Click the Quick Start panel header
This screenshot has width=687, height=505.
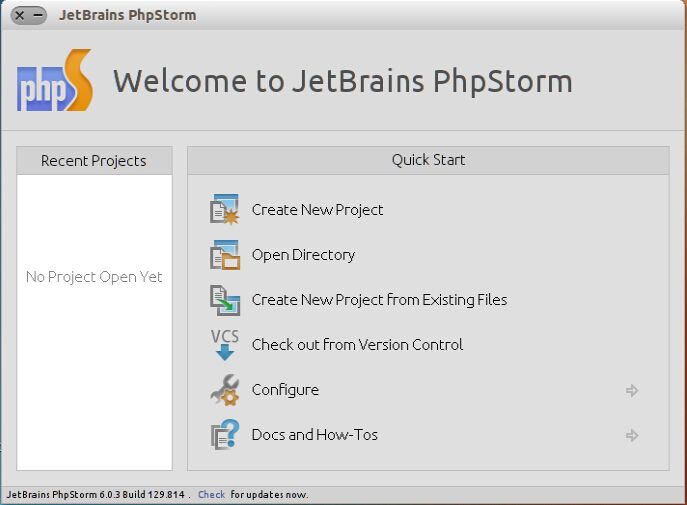click(428, 160)
